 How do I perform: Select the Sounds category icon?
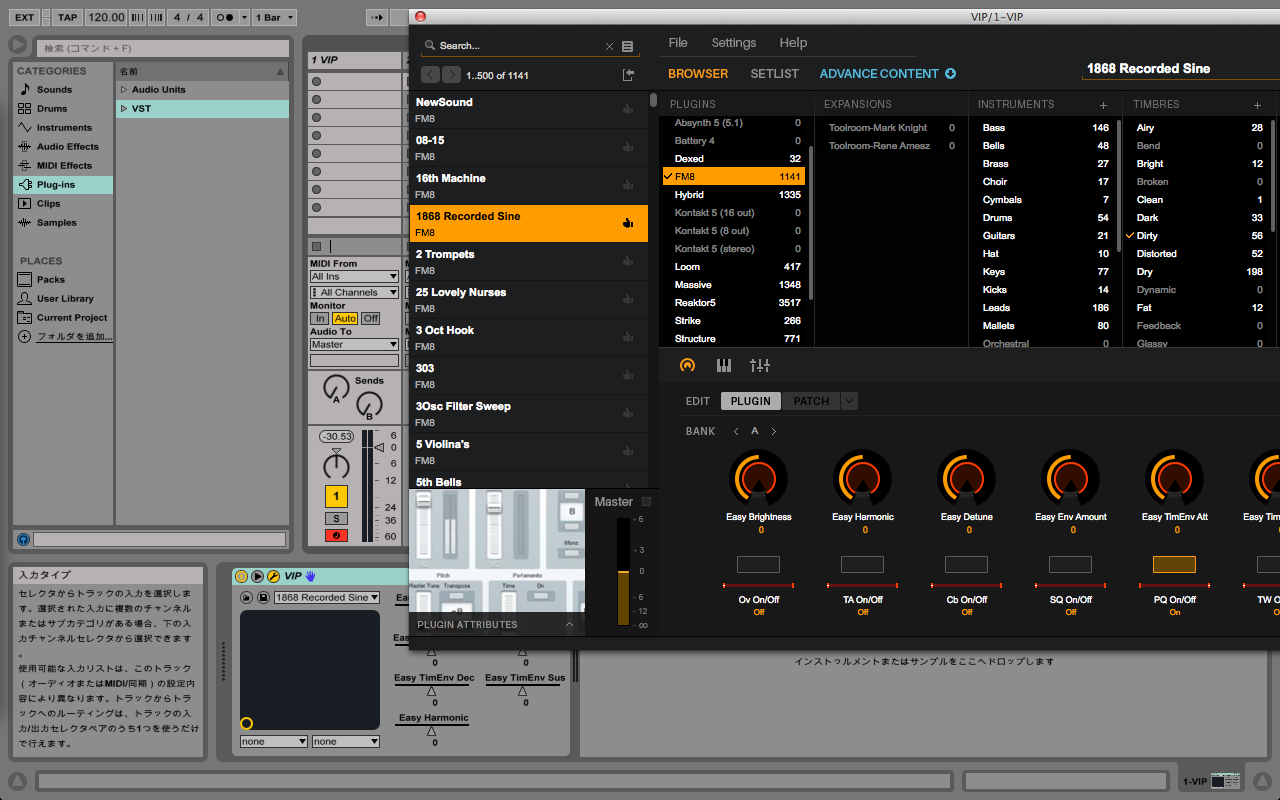pos(25,89)
